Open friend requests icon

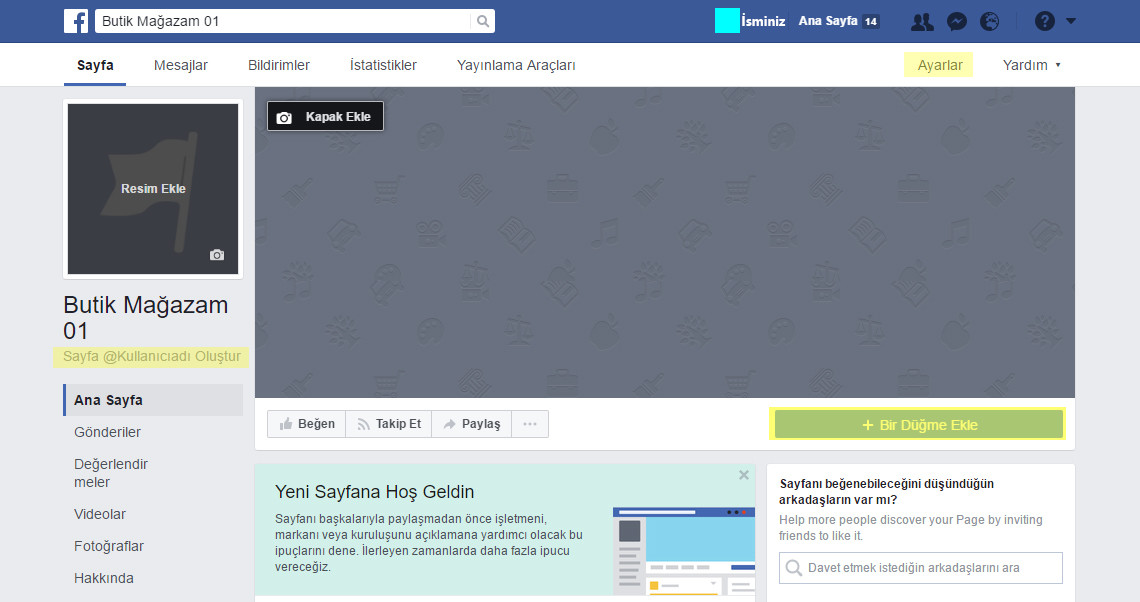click(922, 22)
